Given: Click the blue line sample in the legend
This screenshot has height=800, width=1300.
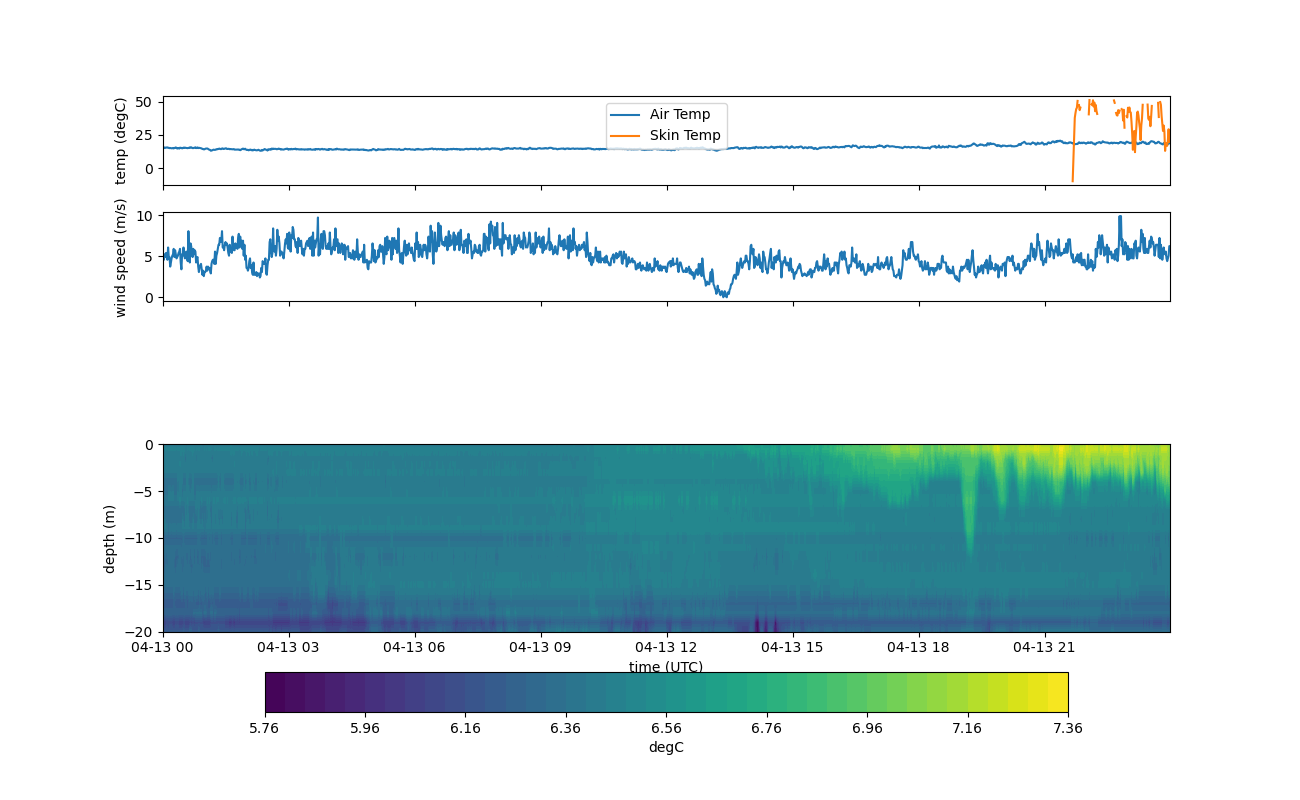Looking at the screenshot, I should coord(626,114).
